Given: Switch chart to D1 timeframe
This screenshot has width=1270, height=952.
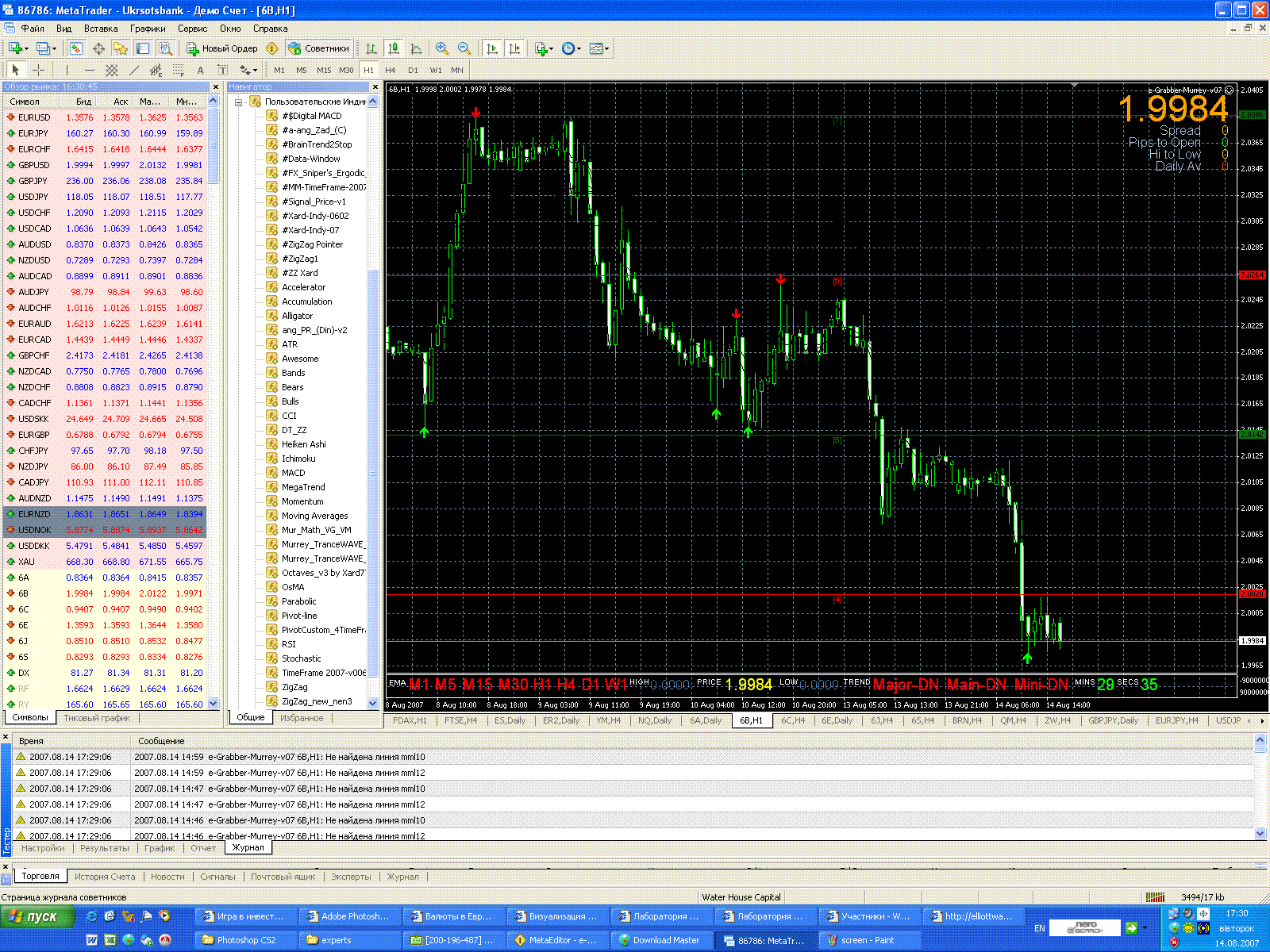Looking at the screenshot, I should 413,70.
